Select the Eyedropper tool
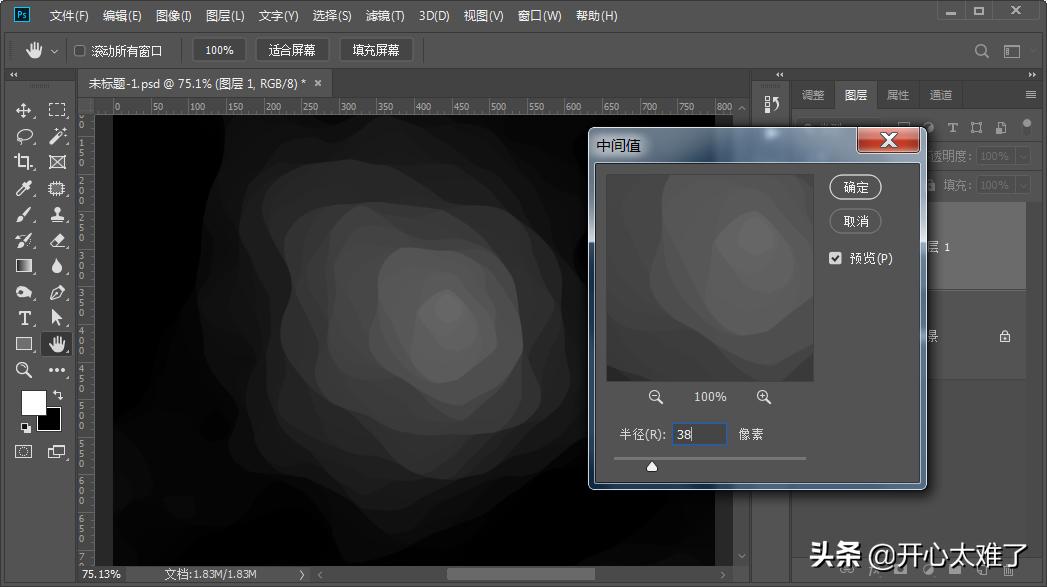 tap(24, 188)
